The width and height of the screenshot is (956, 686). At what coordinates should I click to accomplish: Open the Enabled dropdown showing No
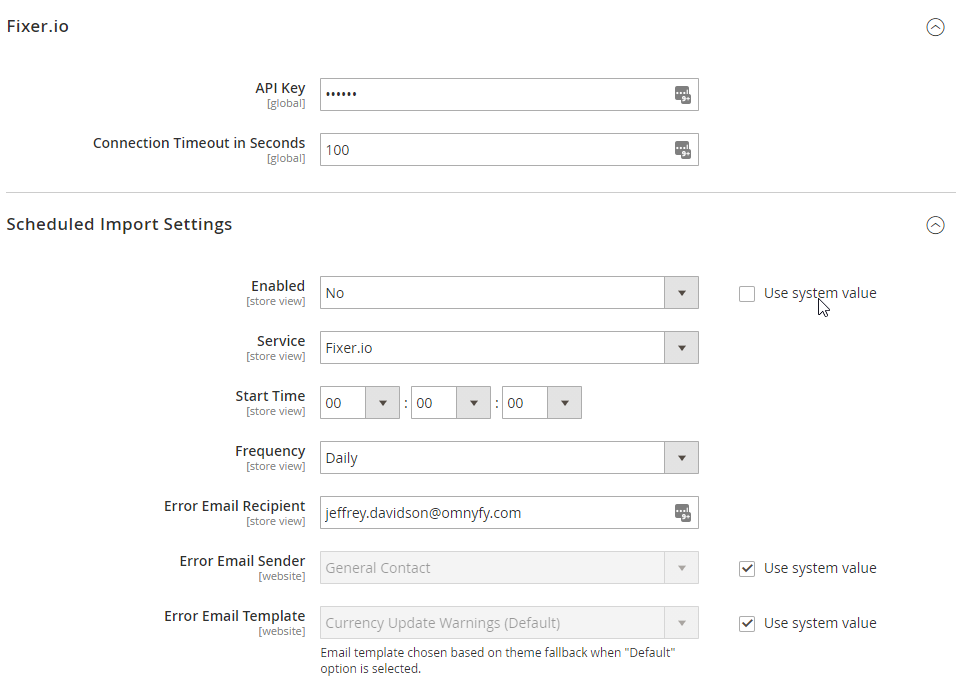tap(509, 293)
